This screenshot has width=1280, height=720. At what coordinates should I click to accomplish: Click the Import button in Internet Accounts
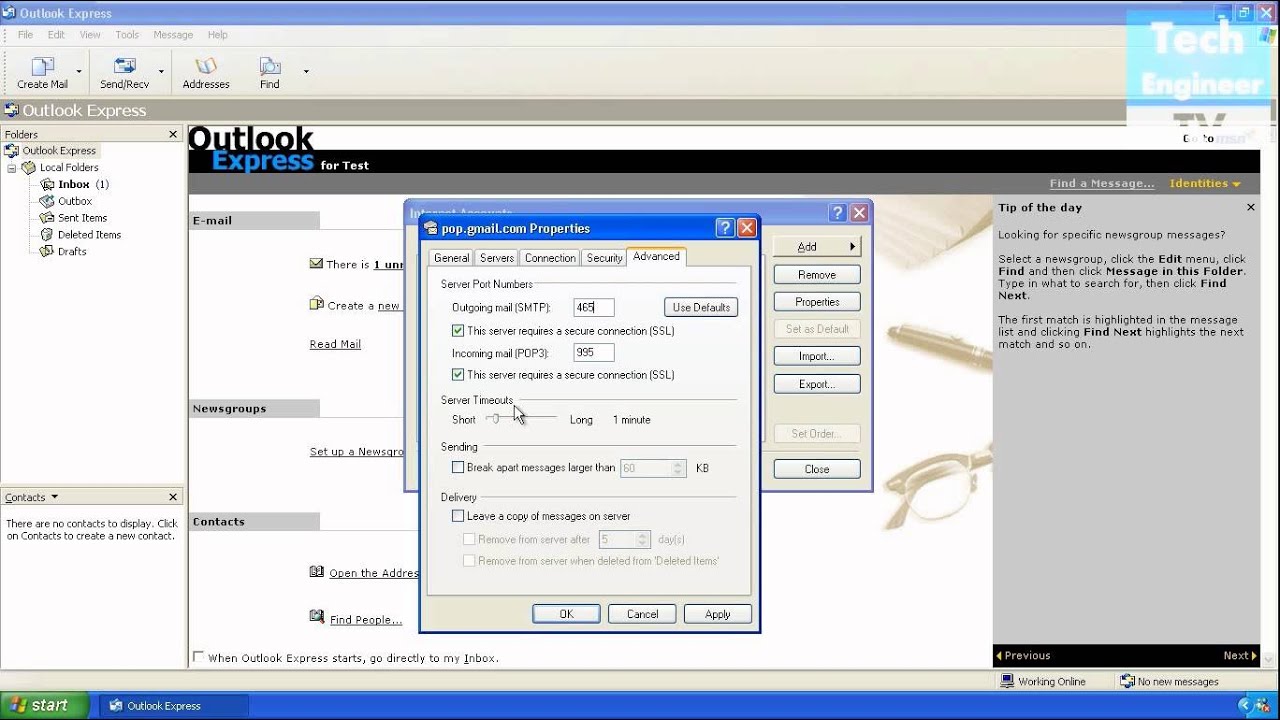click(x=817, y=357)
